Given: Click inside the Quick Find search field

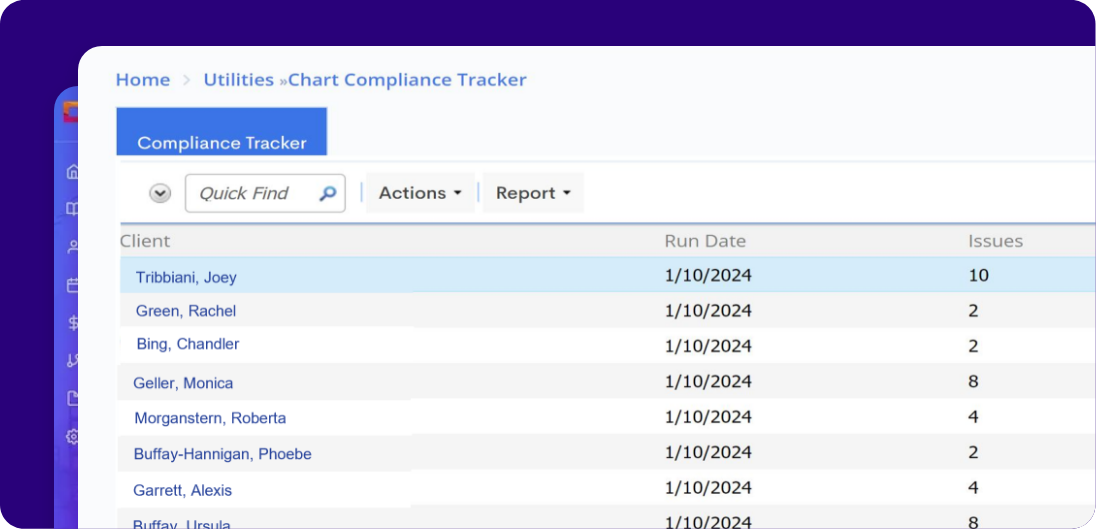Looking at the screenshot, I should click(x=250, y=194).
